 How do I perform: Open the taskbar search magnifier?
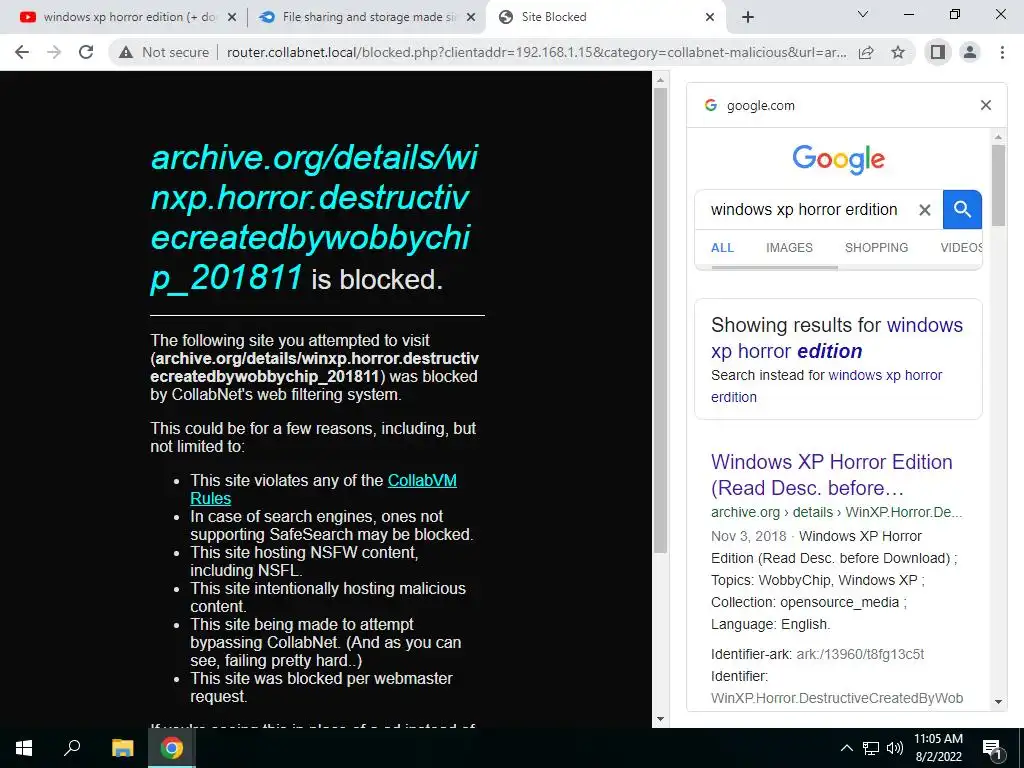[72, 748]
